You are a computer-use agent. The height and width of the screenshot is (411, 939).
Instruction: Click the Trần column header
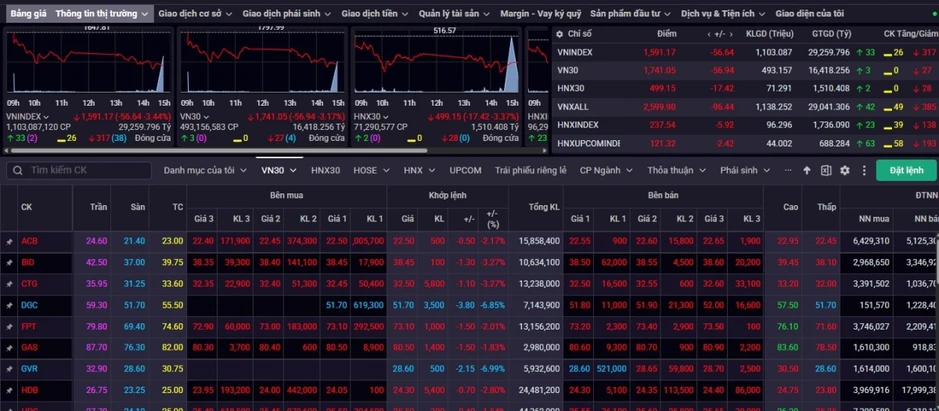tap(99, 207)
